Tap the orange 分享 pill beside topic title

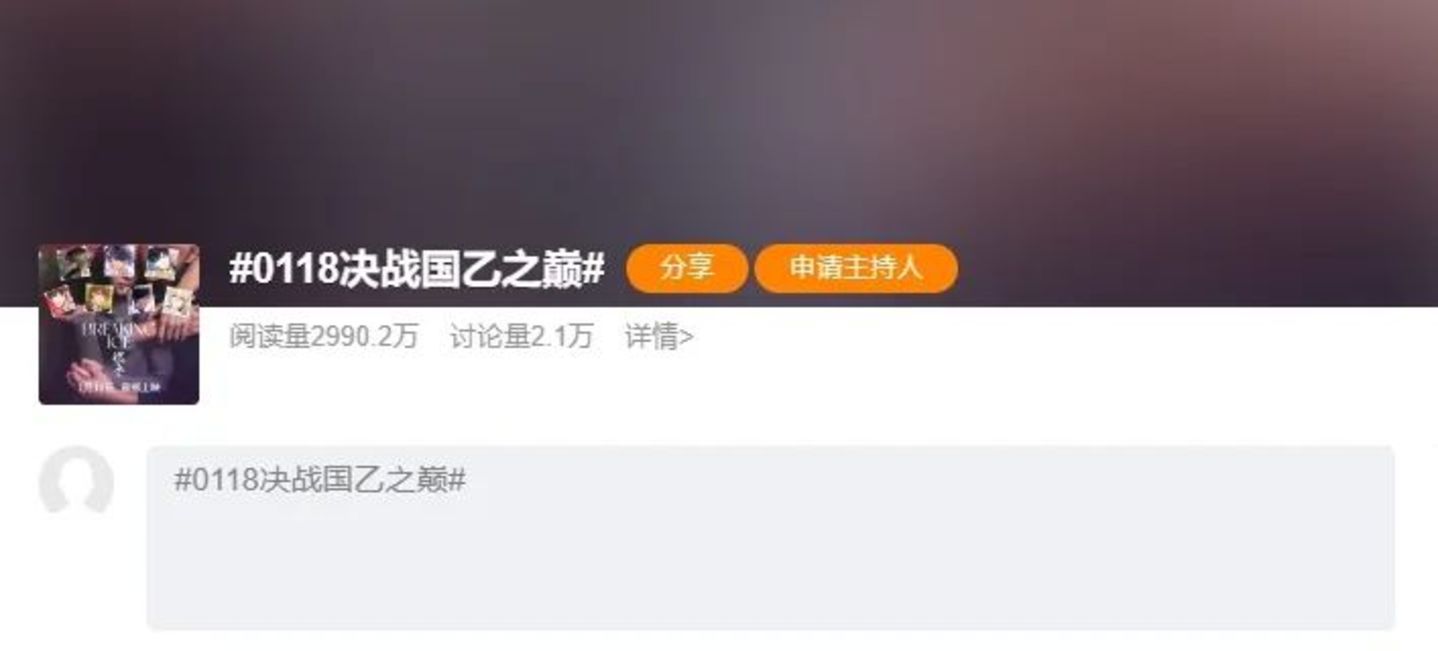pos(687,268)
